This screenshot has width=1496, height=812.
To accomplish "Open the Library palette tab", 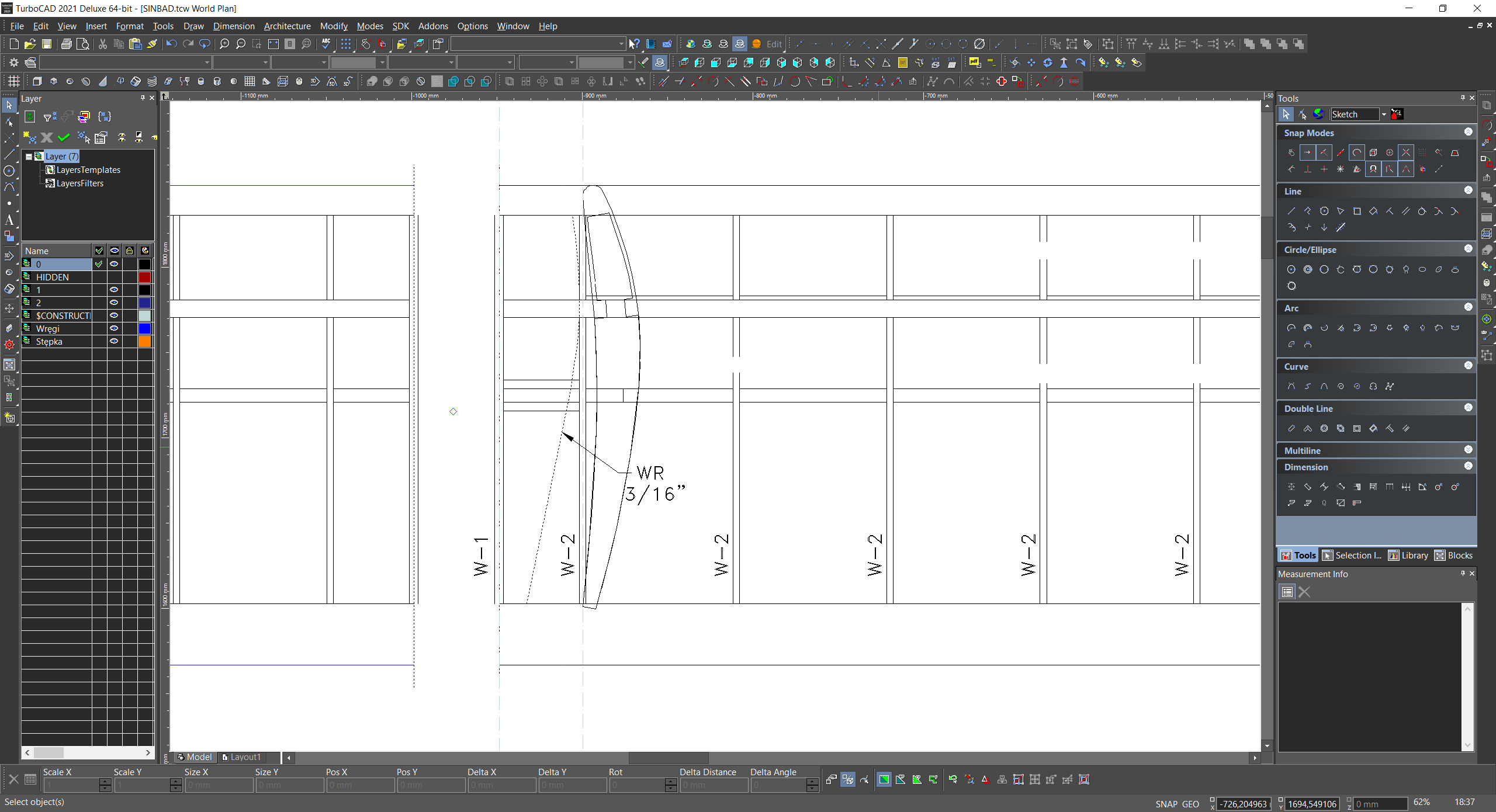I will [1408, 556].
